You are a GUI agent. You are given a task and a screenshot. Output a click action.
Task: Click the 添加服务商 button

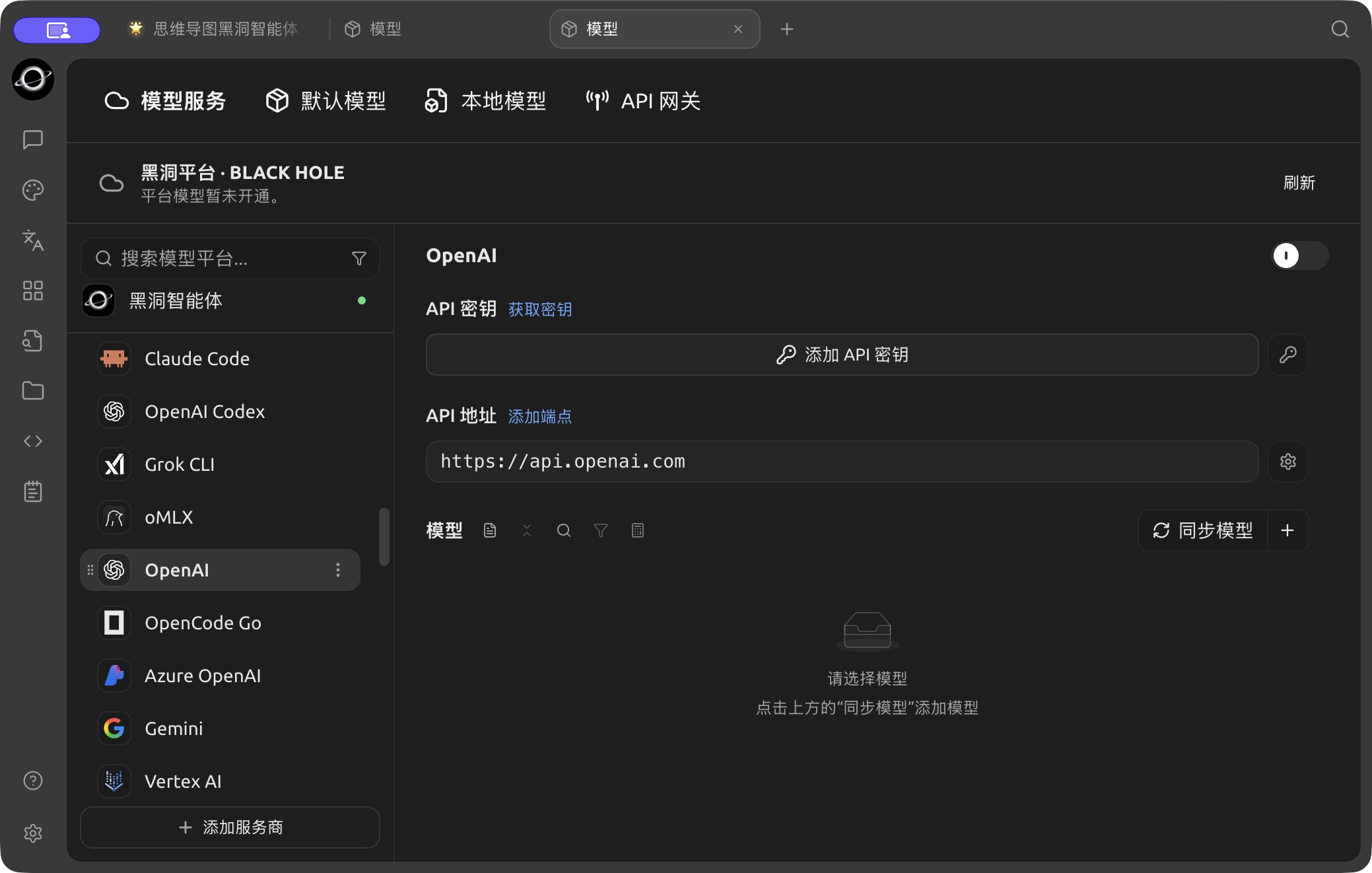click(230, 827)
